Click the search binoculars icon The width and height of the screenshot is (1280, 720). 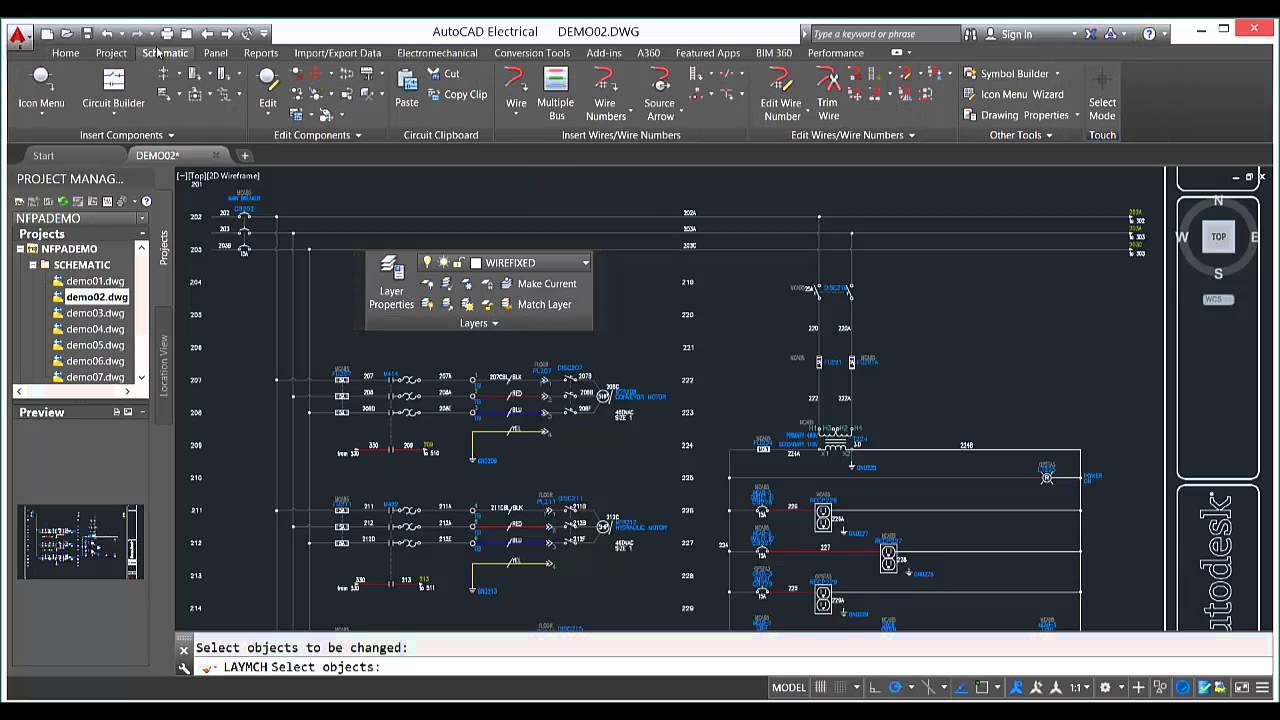[970, 33]
